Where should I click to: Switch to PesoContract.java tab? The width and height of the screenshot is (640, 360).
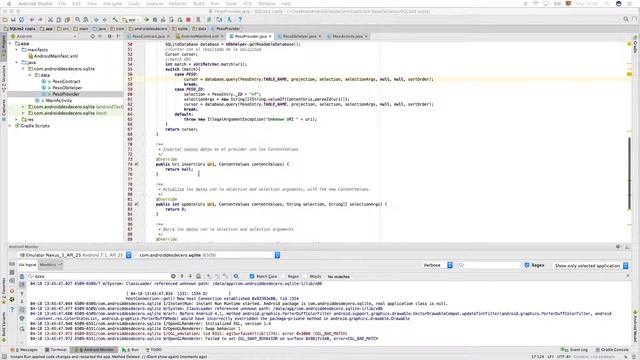pyautogui.click(x=148, y=36)
